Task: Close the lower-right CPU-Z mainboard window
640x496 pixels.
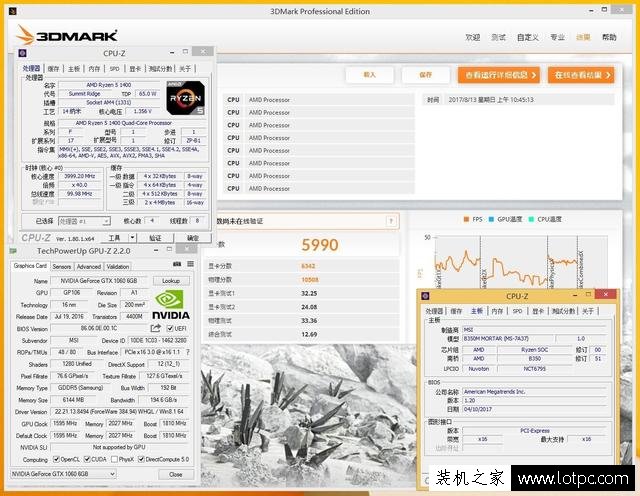Action: click(606, 294)
